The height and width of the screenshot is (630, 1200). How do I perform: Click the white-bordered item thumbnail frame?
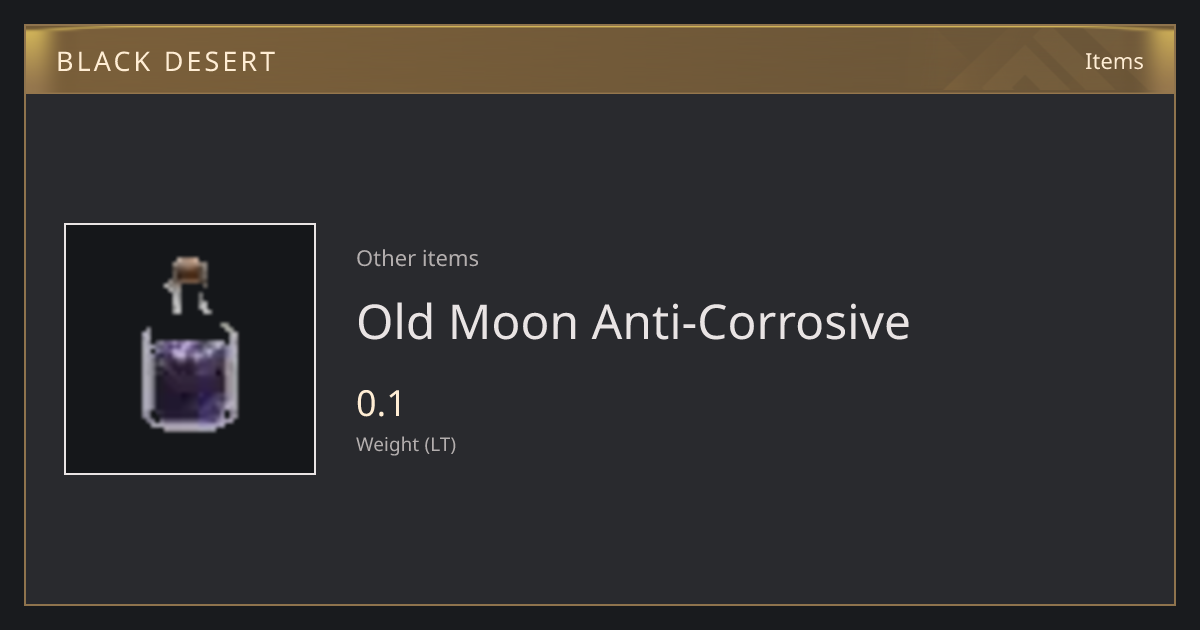pos(190,349)
